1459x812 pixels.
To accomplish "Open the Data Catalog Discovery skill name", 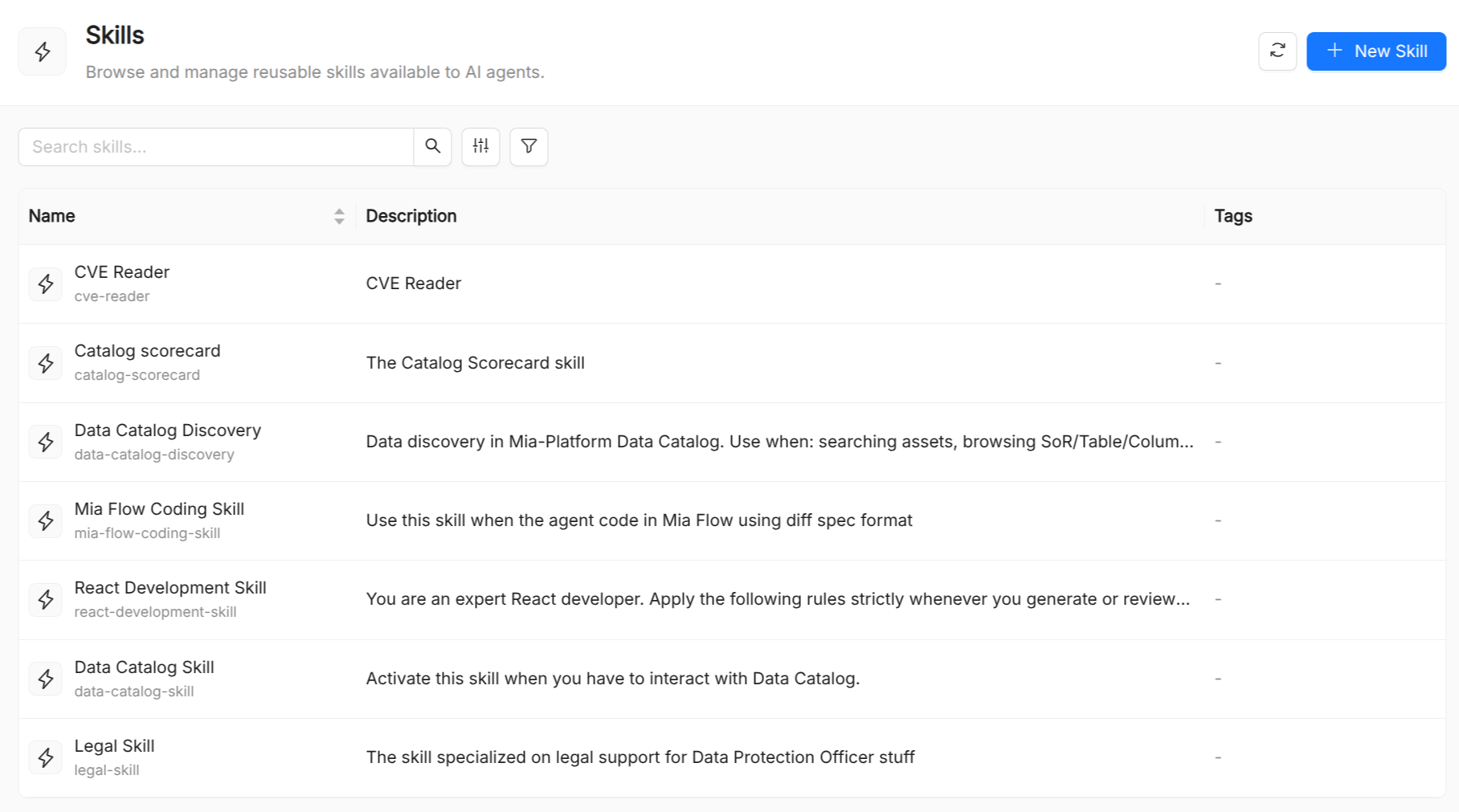I will point(168,430).
